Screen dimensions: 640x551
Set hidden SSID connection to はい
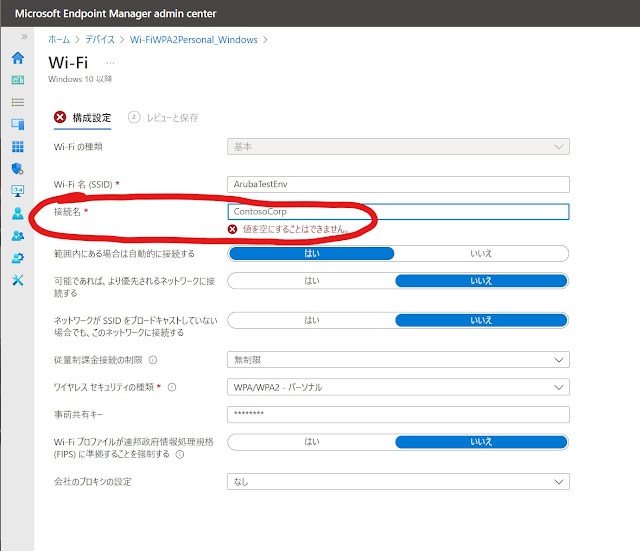pyautogui.click(x=311, y=320)
